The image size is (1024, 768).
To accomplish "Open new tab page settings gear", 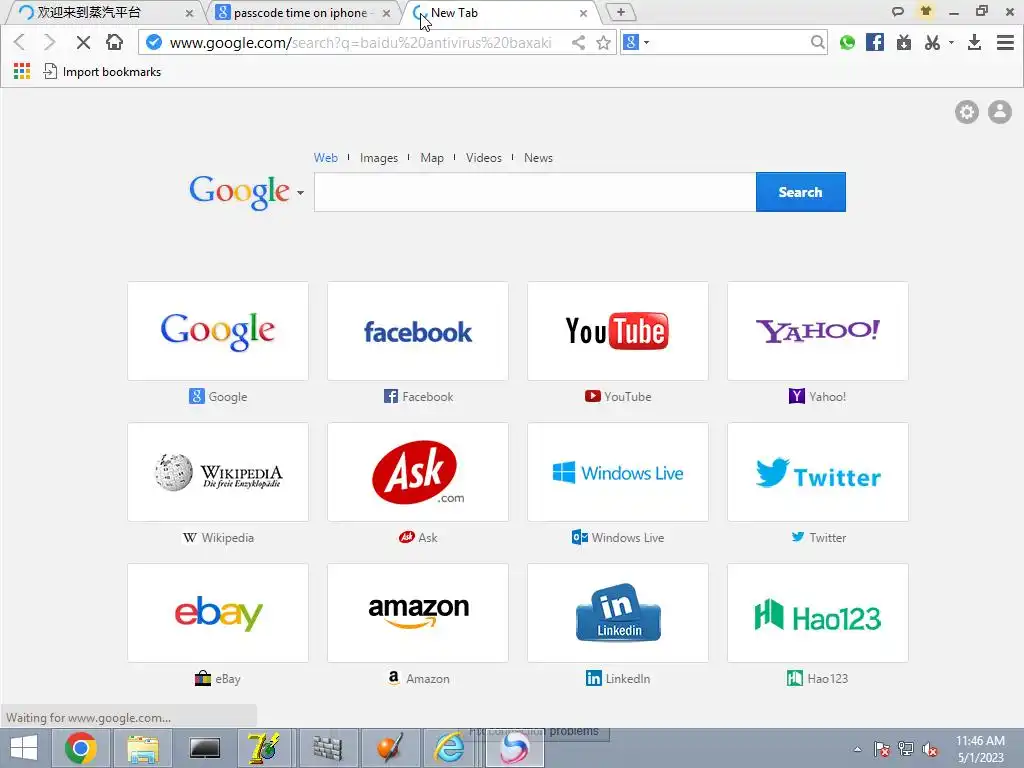I will [967, 112].
